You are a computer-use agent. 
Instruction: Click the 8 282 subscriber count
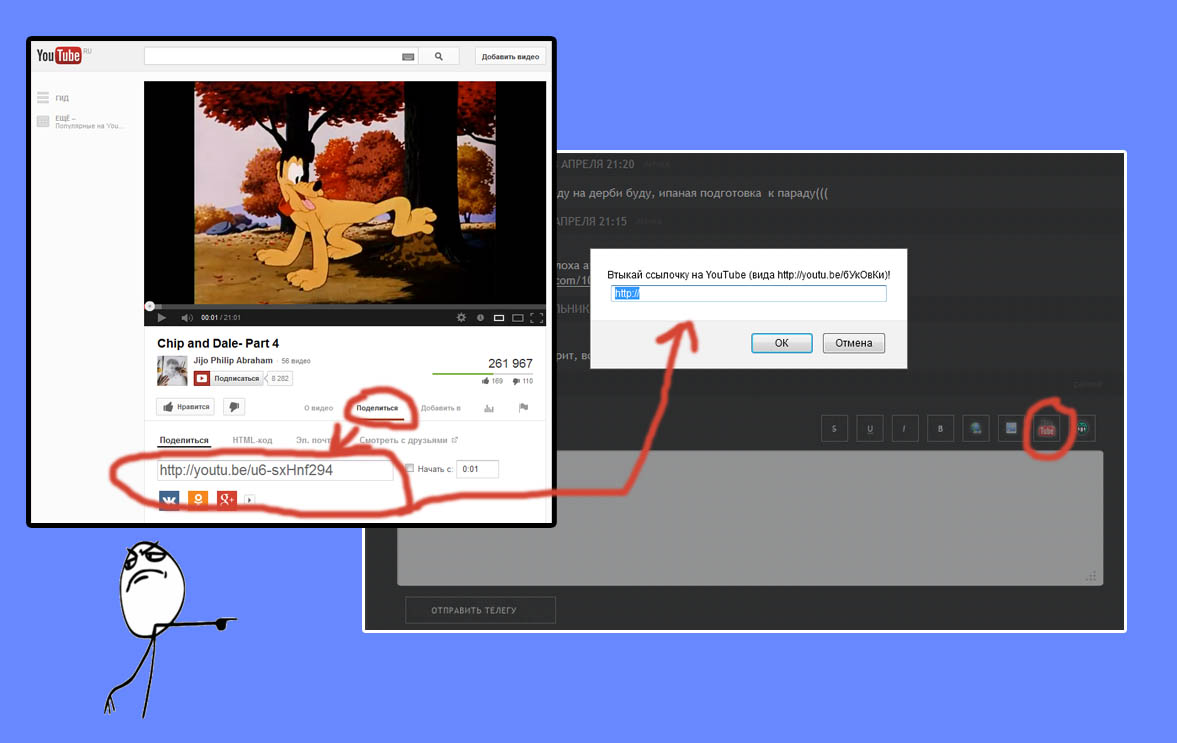tap(280, 378)
